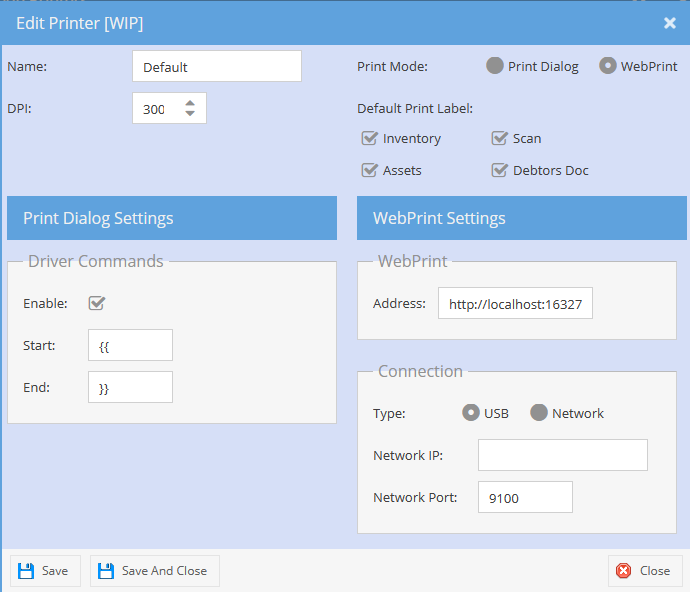The height and width of the screenshot is (592, 690).
Task: Click the DPI value field
Action: pos(169,108)
